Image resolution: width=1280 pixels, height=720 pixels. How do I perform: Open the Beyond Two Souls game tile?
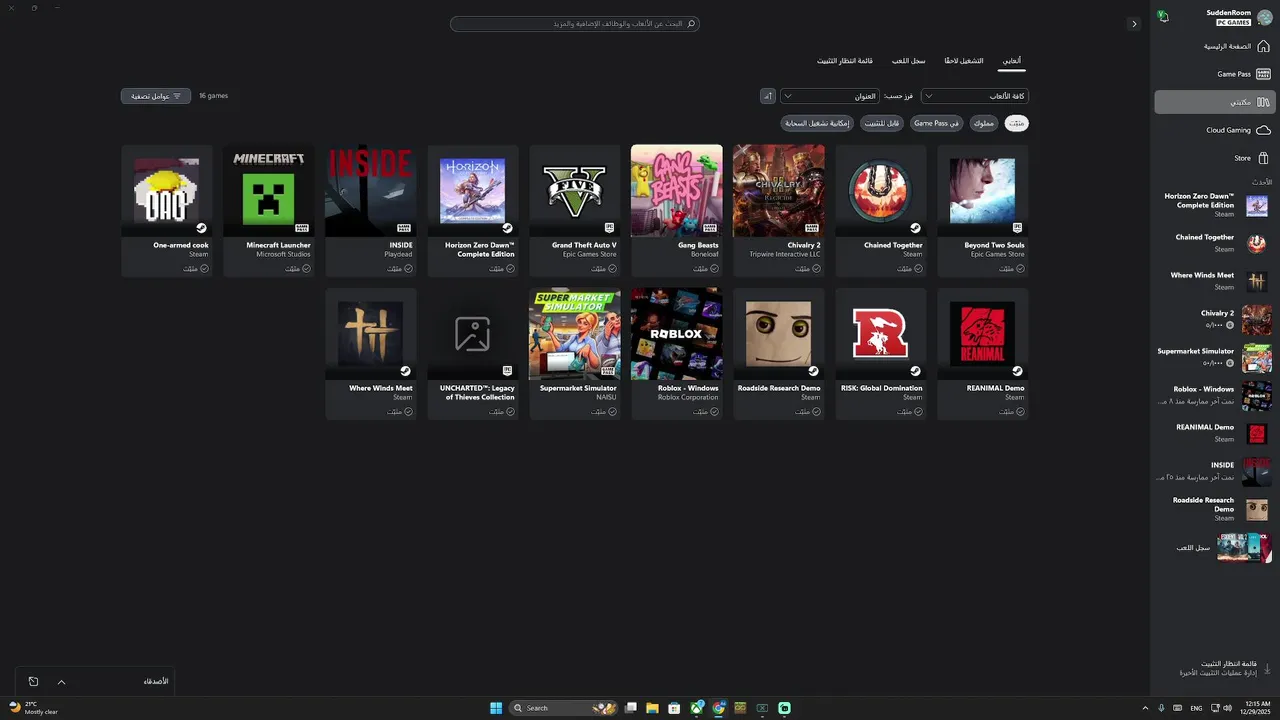tap(983, 210)
